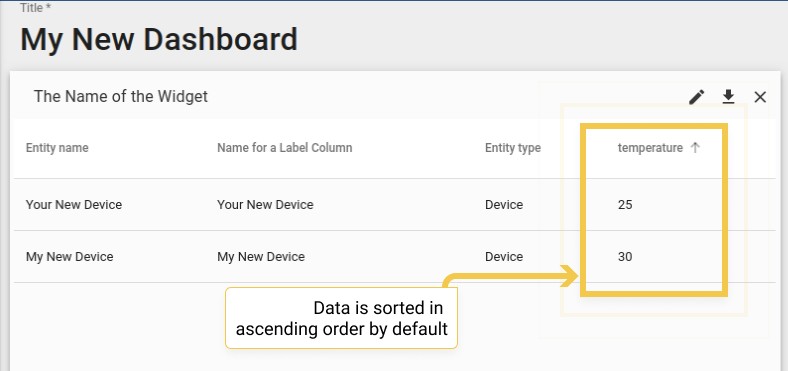Click the Title * field label

35,8
